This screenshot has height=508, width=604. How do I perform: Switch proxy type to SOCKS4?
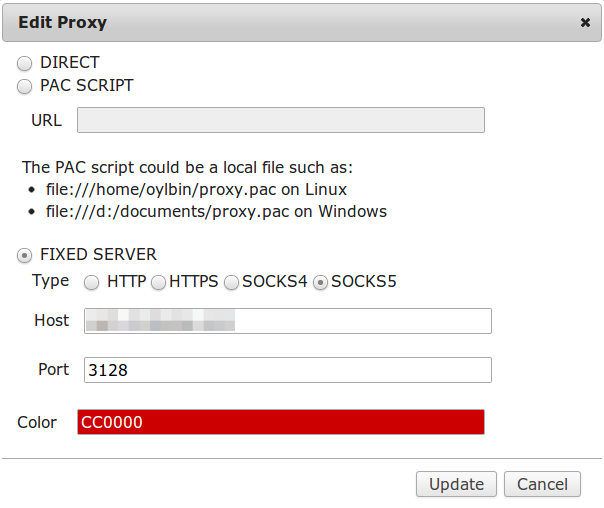(x=231, y=282)
